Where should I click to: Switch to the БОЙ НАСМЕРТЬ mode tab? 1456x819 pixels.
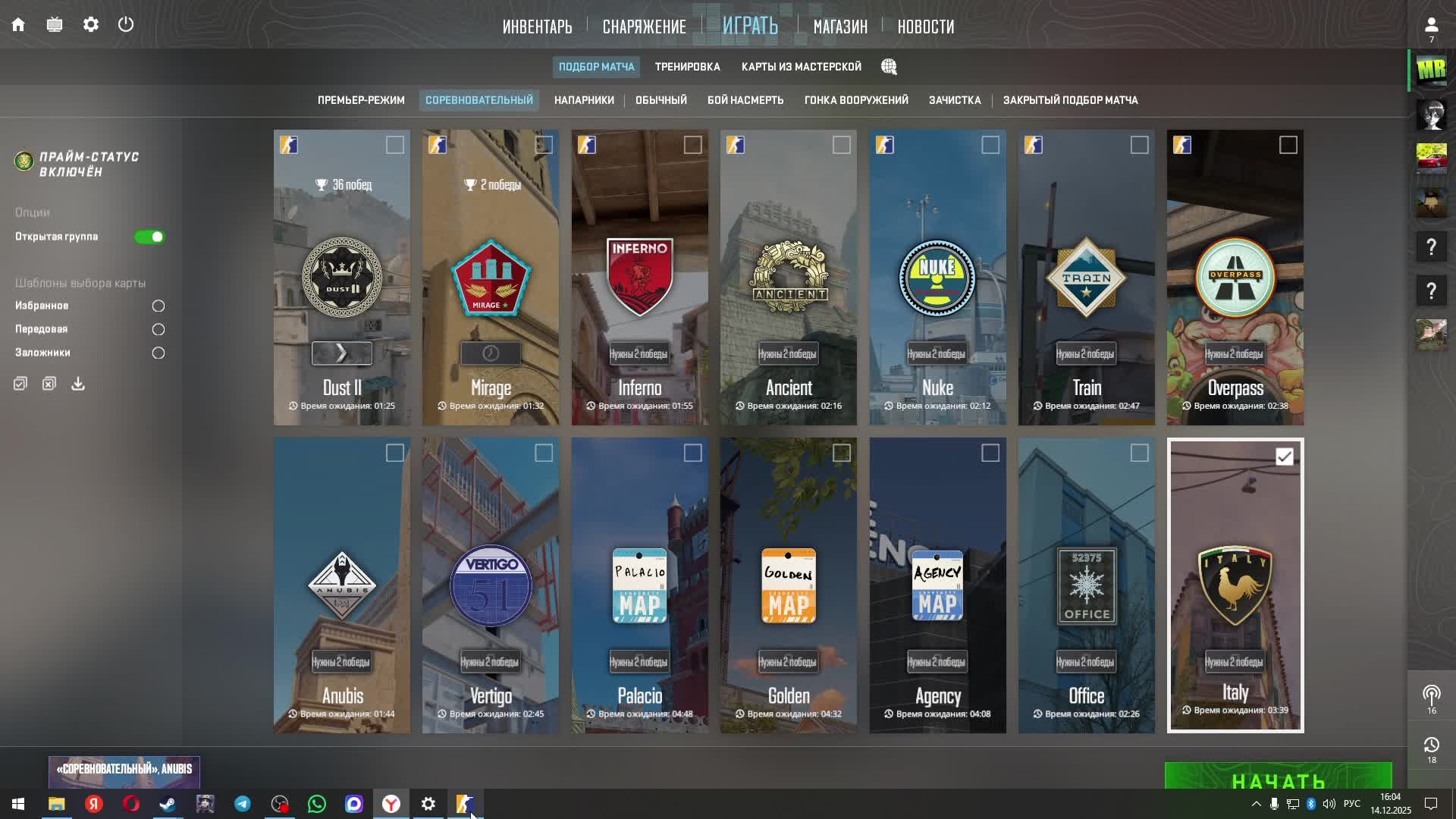click(x=745, y=100)
